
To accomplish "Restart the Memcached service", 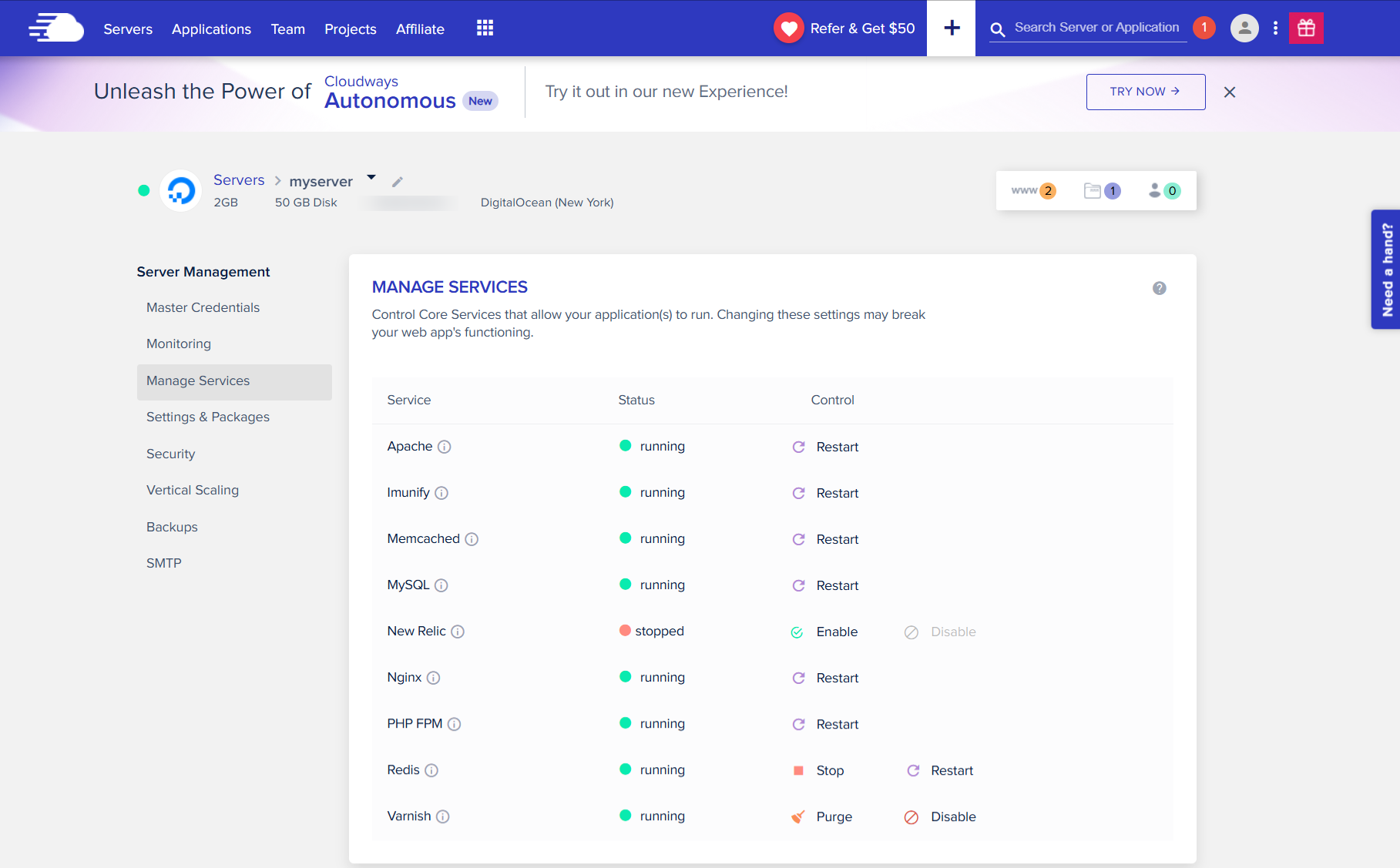I will tap(825, 539).
